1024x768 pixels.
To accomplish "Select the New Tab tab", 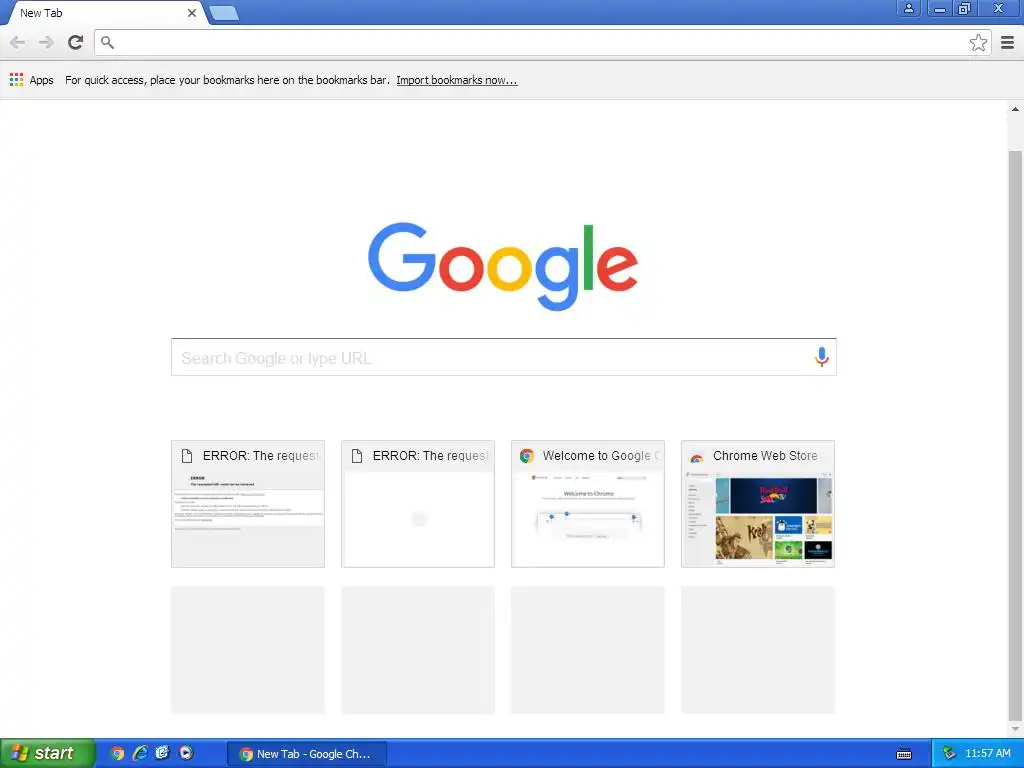I will (x=104, y=12).
